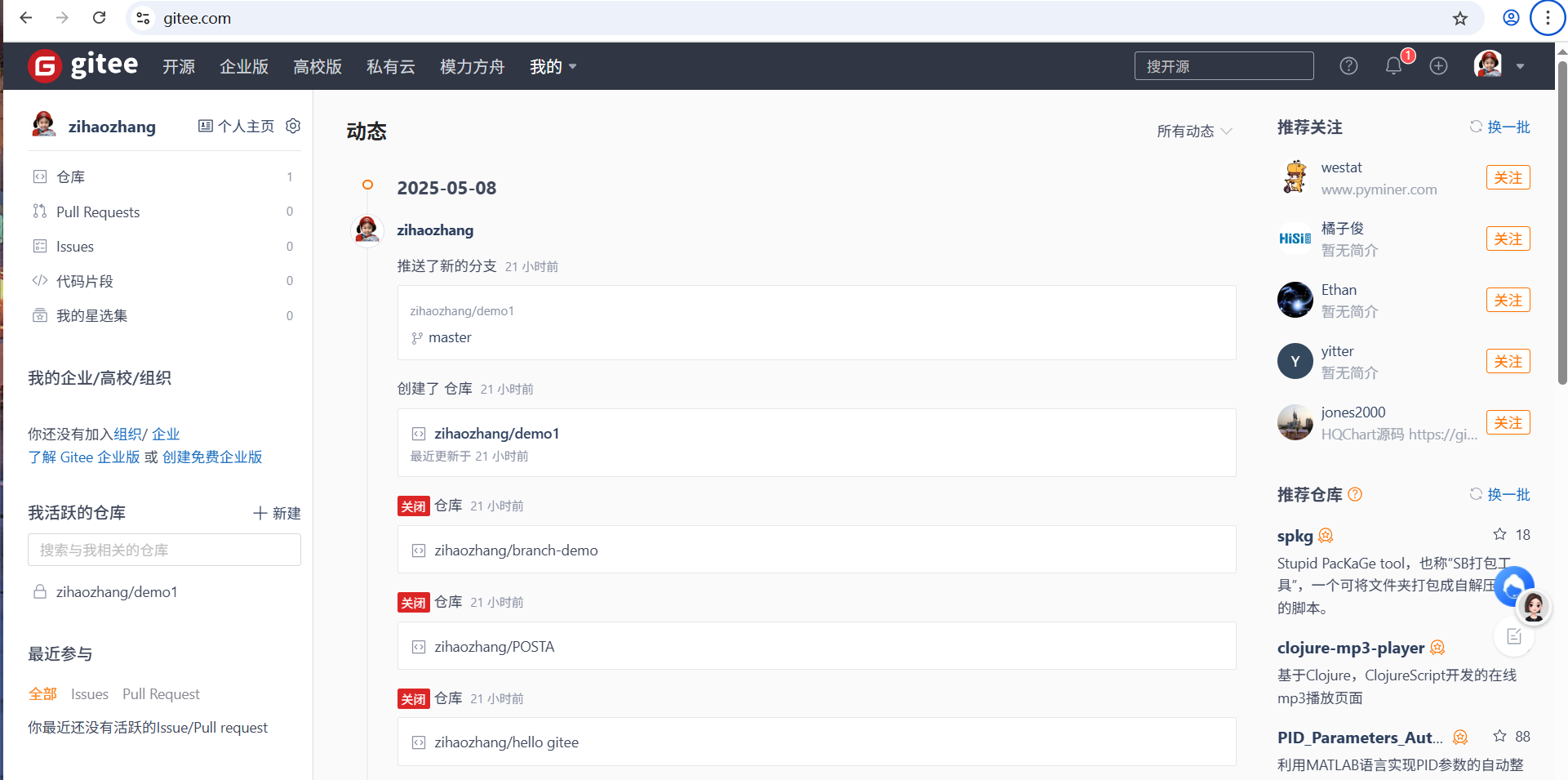This screenshot has height=780, width=1568.
Task: Click the plus create icon in header
Action: pyautogui.click(x=1438, y=66)
